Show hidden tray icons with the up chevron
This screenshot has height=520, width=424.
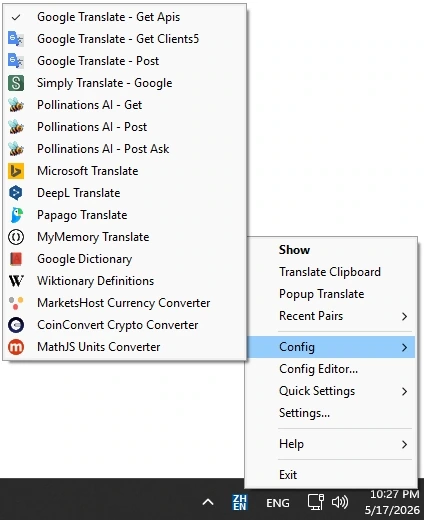(x=208, y=502)
